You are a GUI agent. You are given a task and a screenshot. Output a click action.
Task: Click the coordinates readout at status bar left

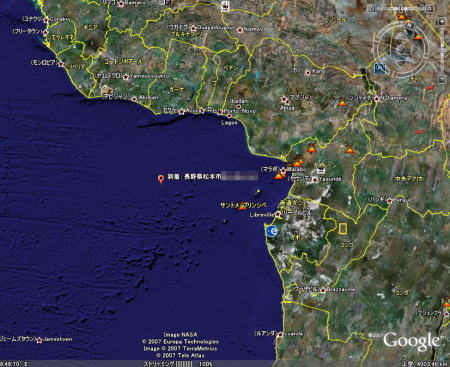[x=14, y=364]
